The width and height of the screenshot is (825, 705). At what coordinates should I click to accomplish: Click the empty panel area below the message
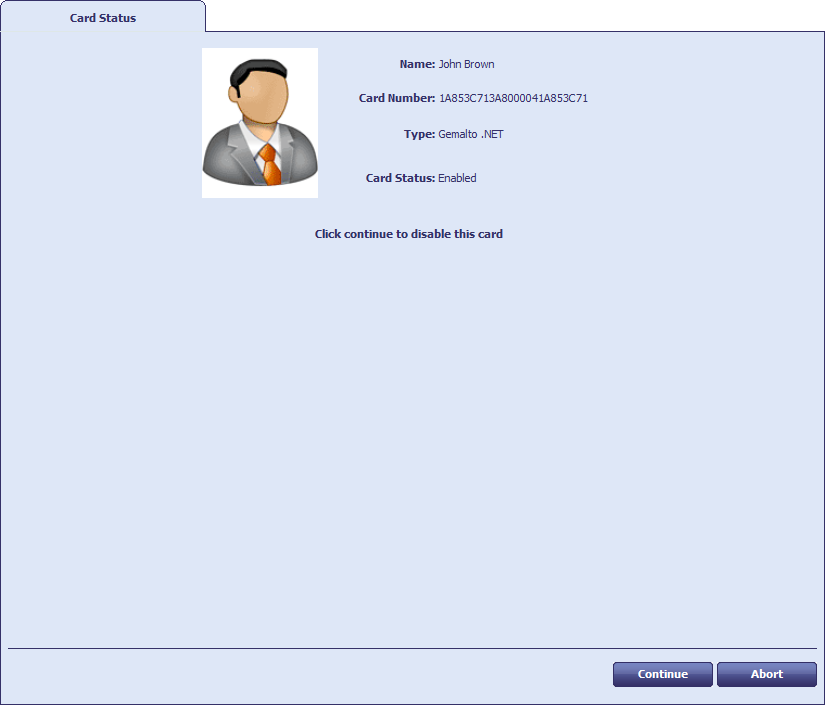coord(412,440)
